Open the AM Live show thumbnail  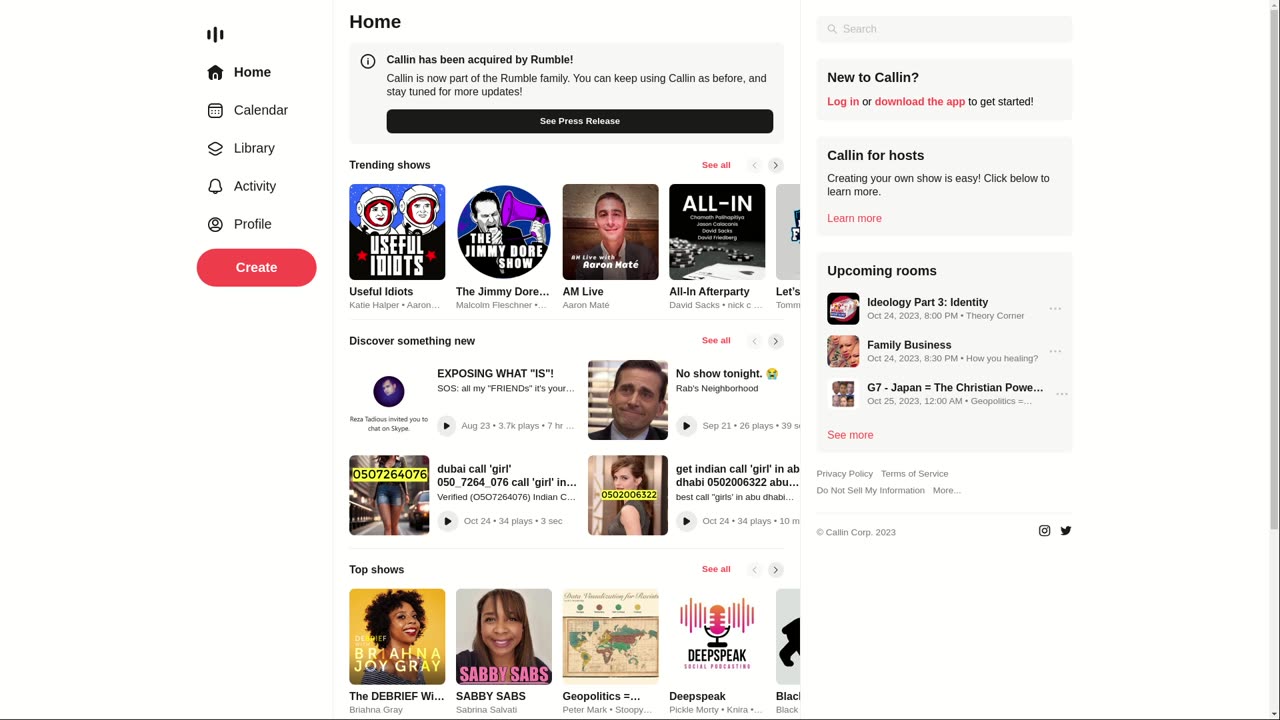[x=610, y=232]
